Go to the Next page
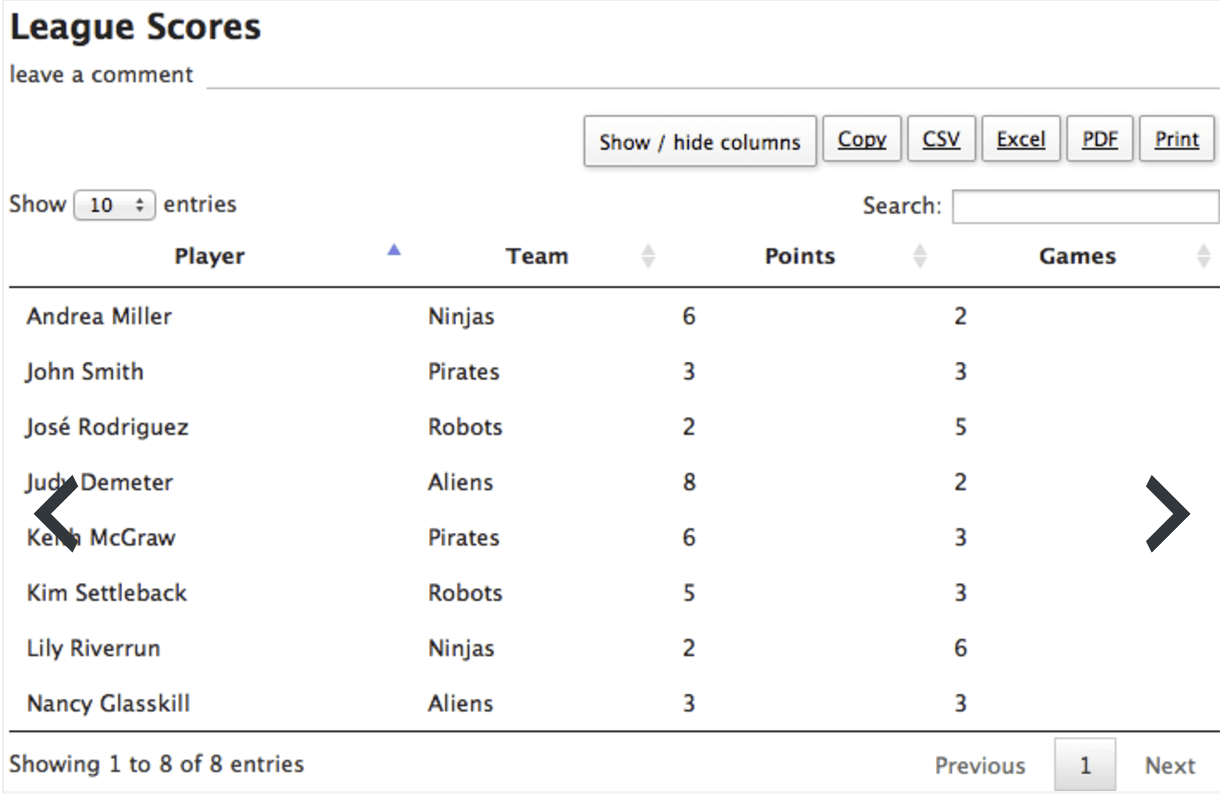Image resolution: width=1220 pixels, height=794 pixels. pos(1170,766)
